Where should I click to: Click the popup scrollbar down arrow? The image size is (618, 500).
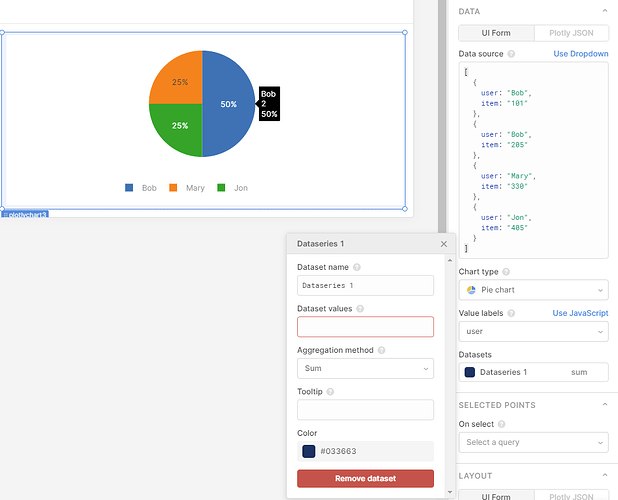450,492
